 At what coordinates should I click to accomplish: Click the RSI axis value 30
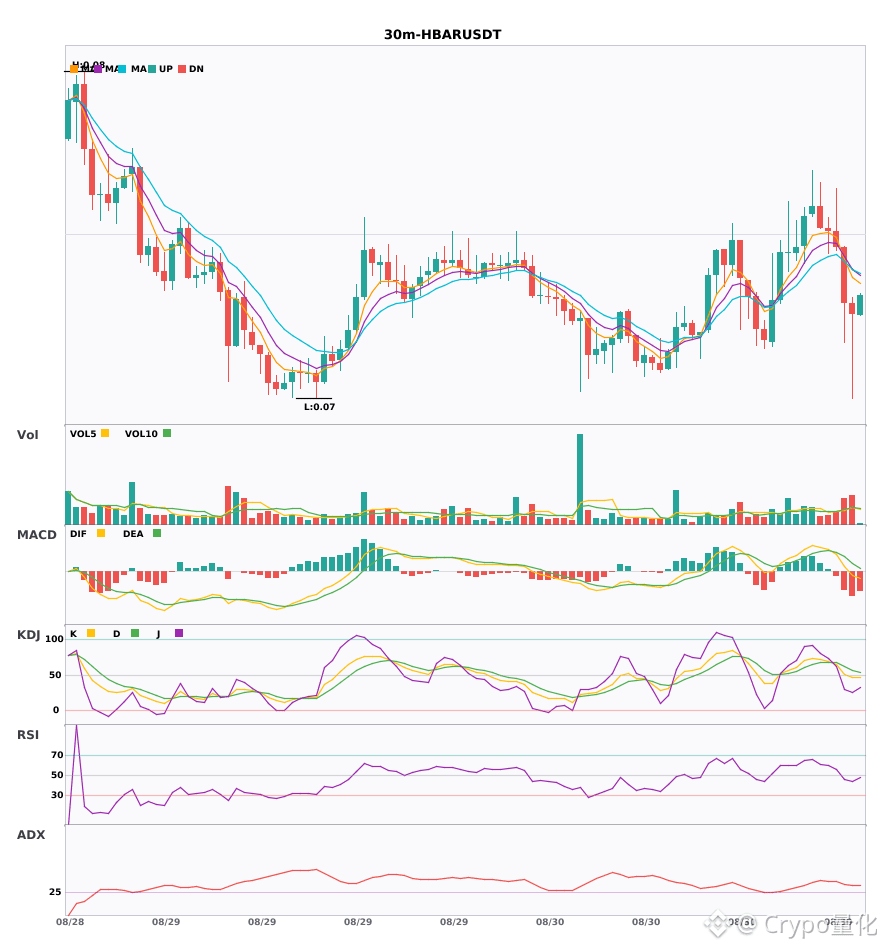(x=58, y=795)
